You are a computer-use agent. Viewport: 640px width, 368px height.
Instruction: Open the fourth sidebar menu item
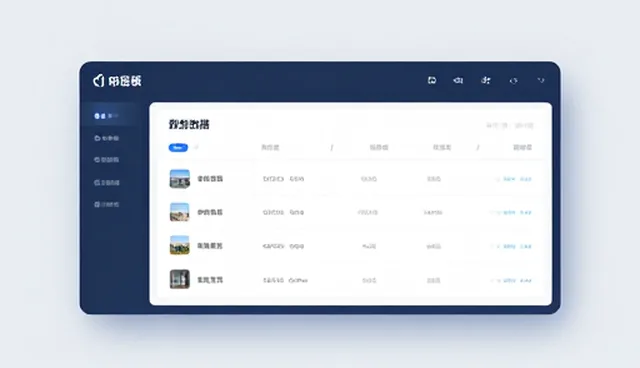coord(107,183)
